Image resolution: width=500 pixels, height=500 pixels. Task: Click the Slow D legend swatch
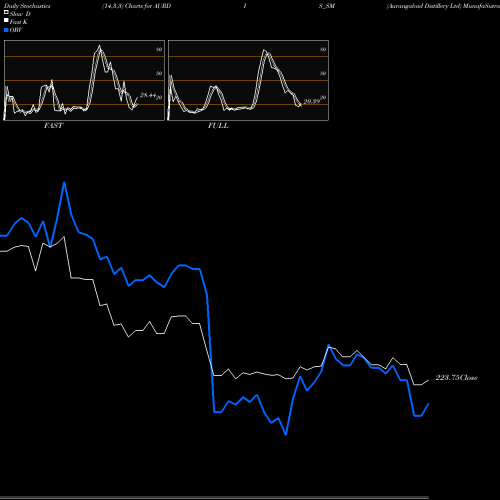[x=6, y=12]
